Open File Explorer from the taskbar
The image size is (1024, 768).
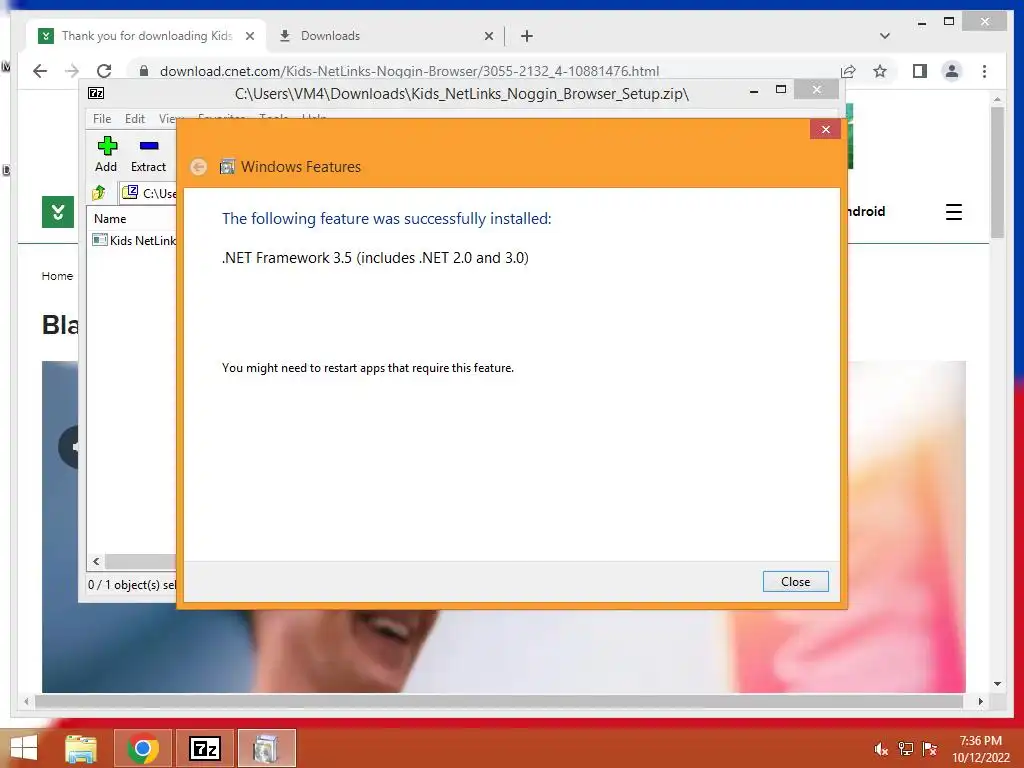click(81, 748)
